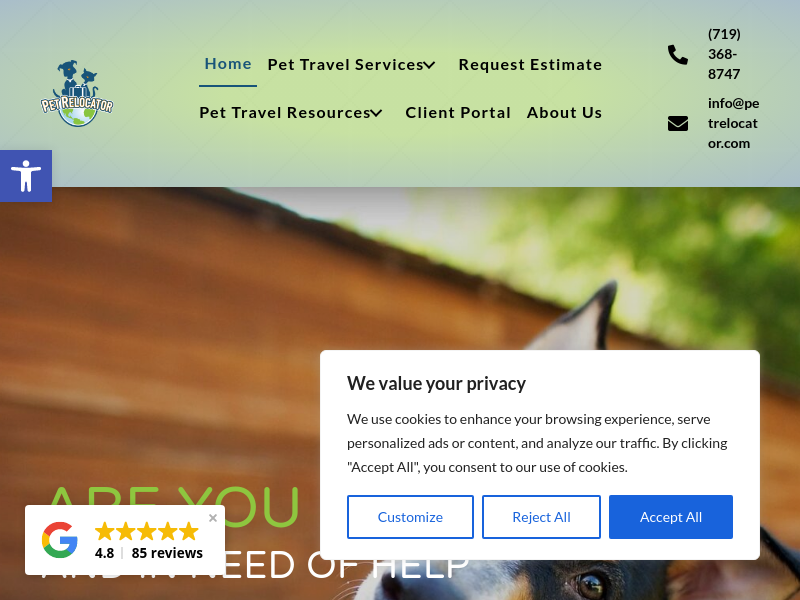Image resolution: width=800 pixels, height=600 pixels.
Task: Close the Google reviews widget
Action: [x=213, y=518]
